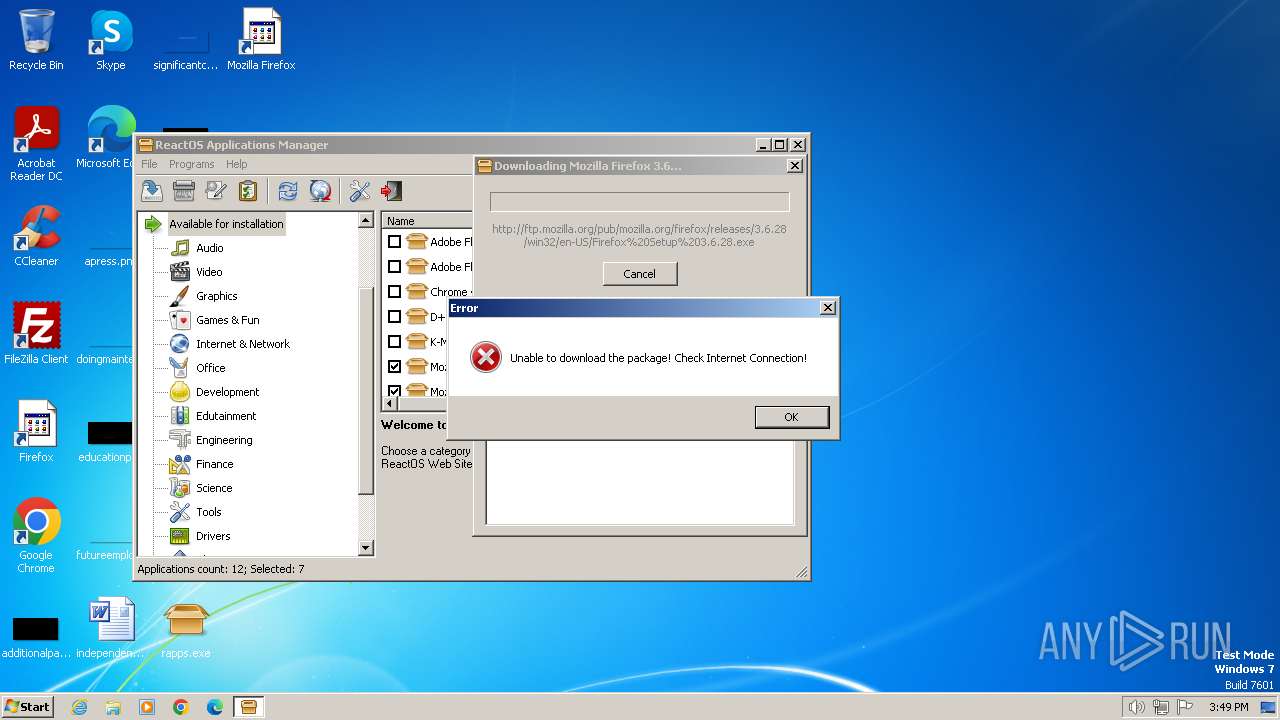The image size is (1280, 720).
Task: Click the Update Database globe icon
Action: (x=320, y=191)
